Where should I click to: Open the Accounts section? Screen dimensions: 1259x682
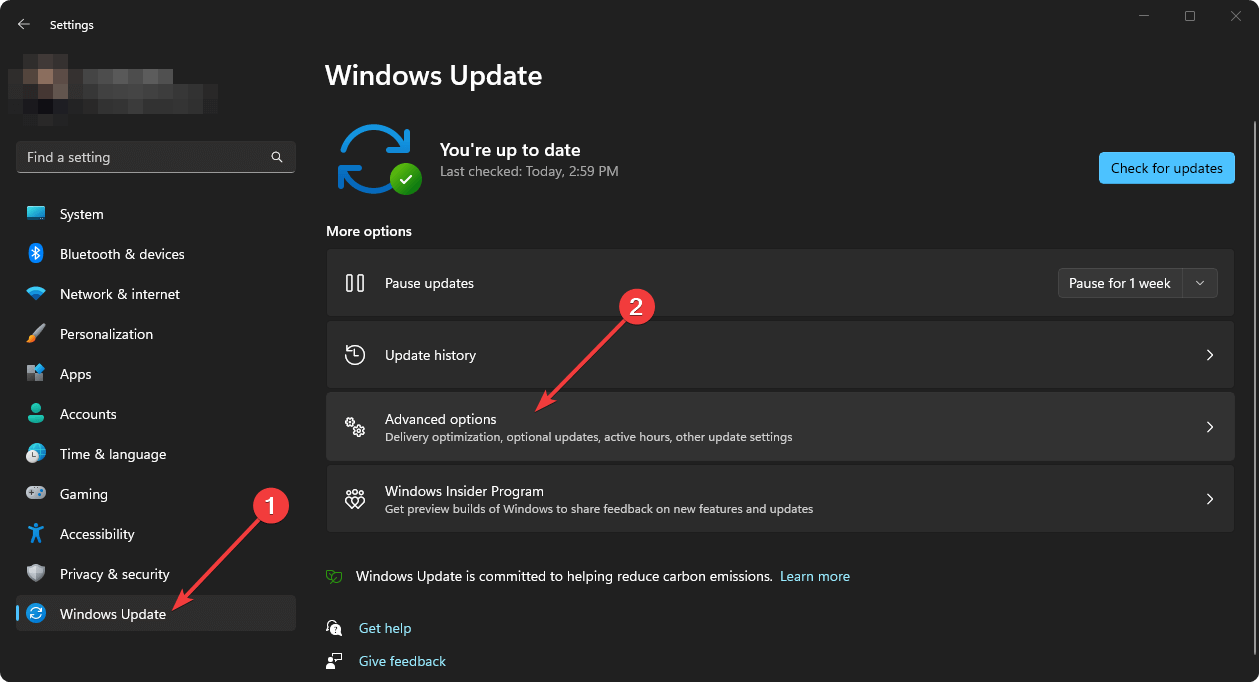tap(156, 414)
